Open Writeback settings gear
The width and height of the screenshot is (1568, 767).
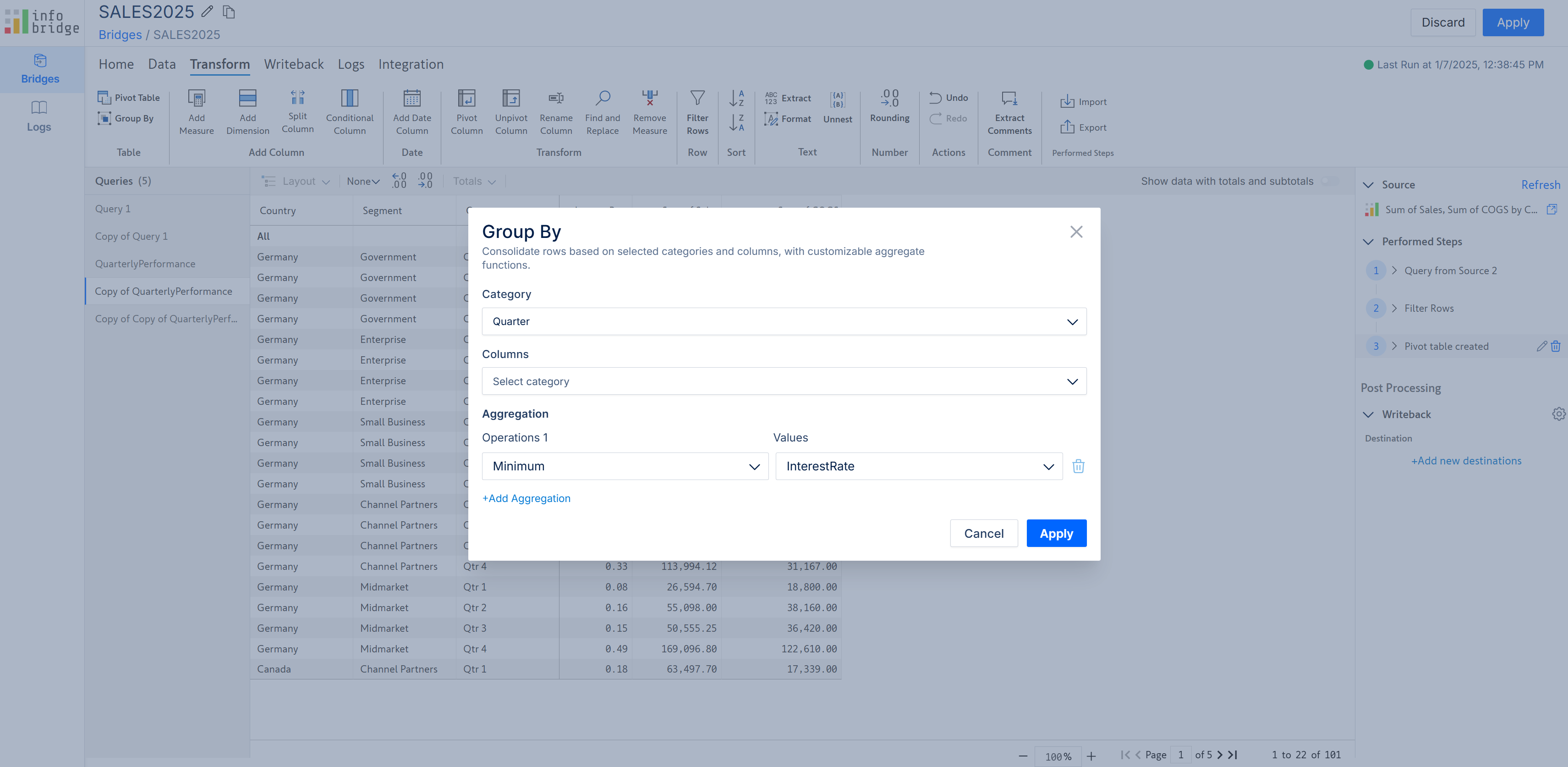[1558, 414]
